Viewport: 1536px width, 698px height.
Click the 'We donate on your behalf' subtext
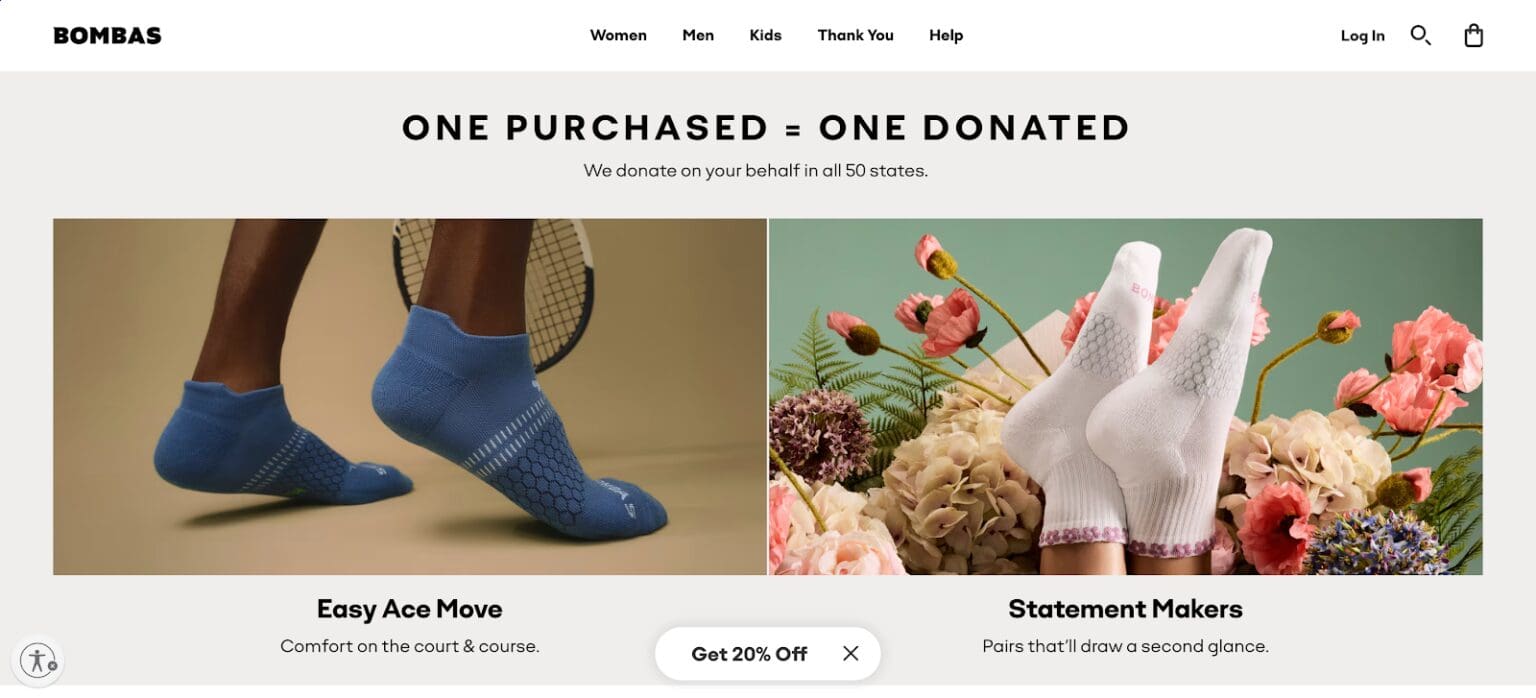pos(755,170)
